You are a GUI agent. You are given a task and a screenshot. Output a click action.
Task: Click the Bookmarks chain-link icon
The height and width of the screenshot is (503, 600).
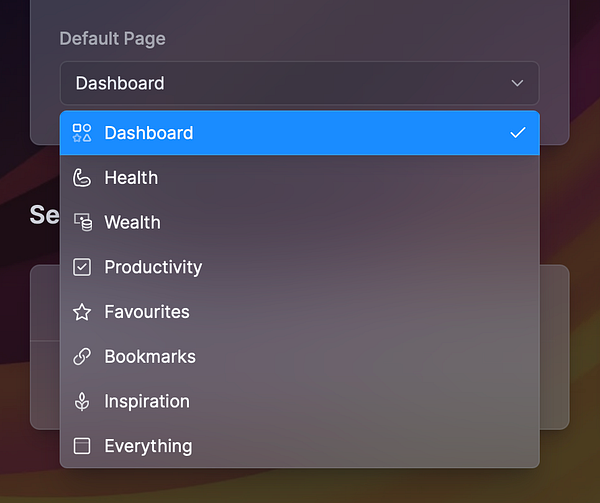82,357
